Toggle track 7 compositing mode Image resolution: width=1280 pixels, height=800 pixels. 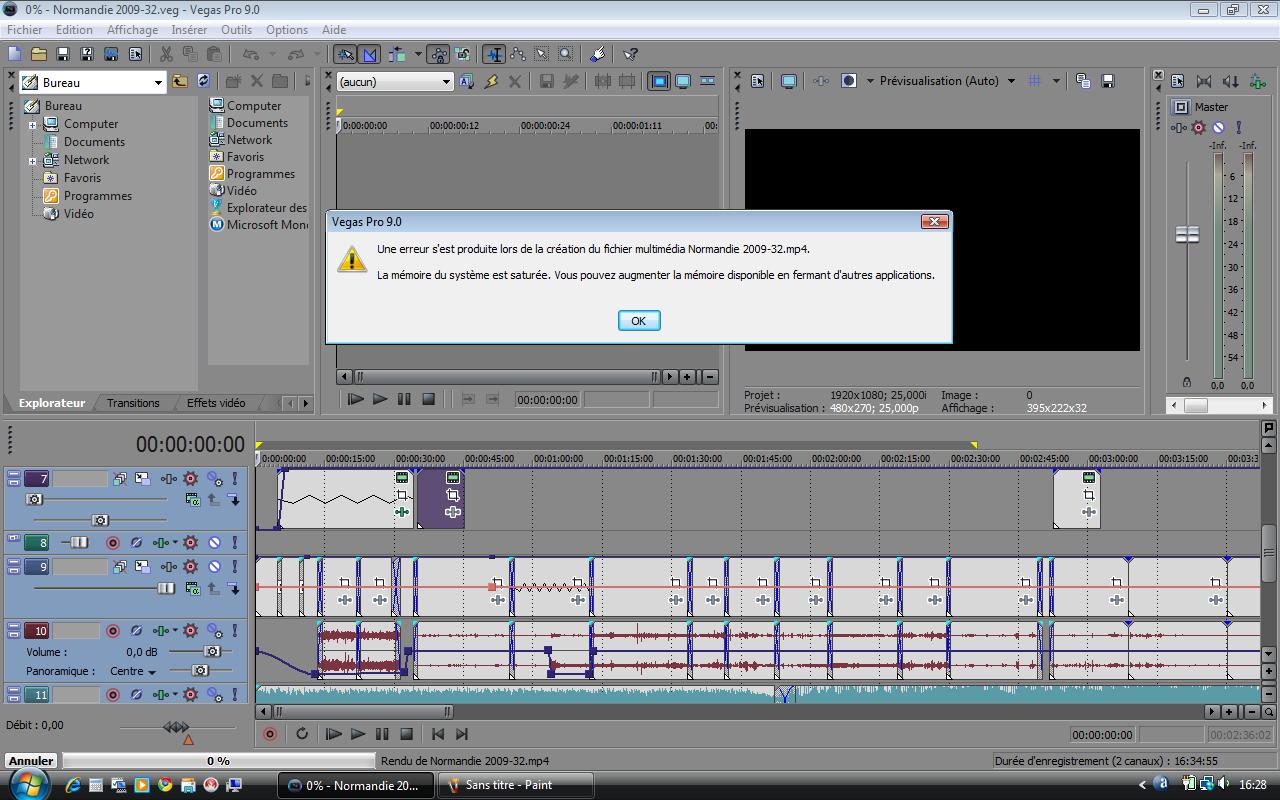tap(193, 499)
